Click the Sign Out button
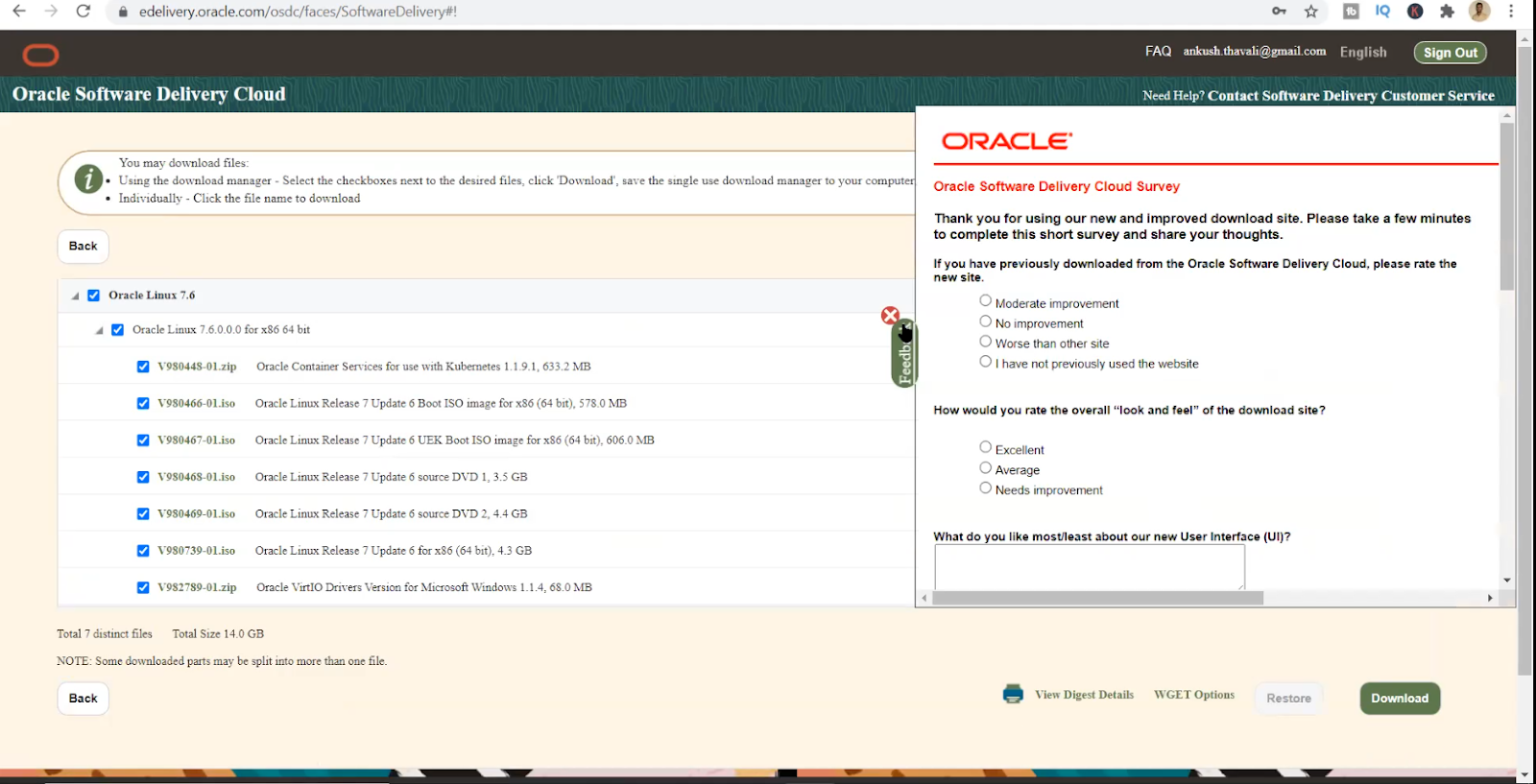Viewport: 1536px width, 784px height. coord(1451,53)
